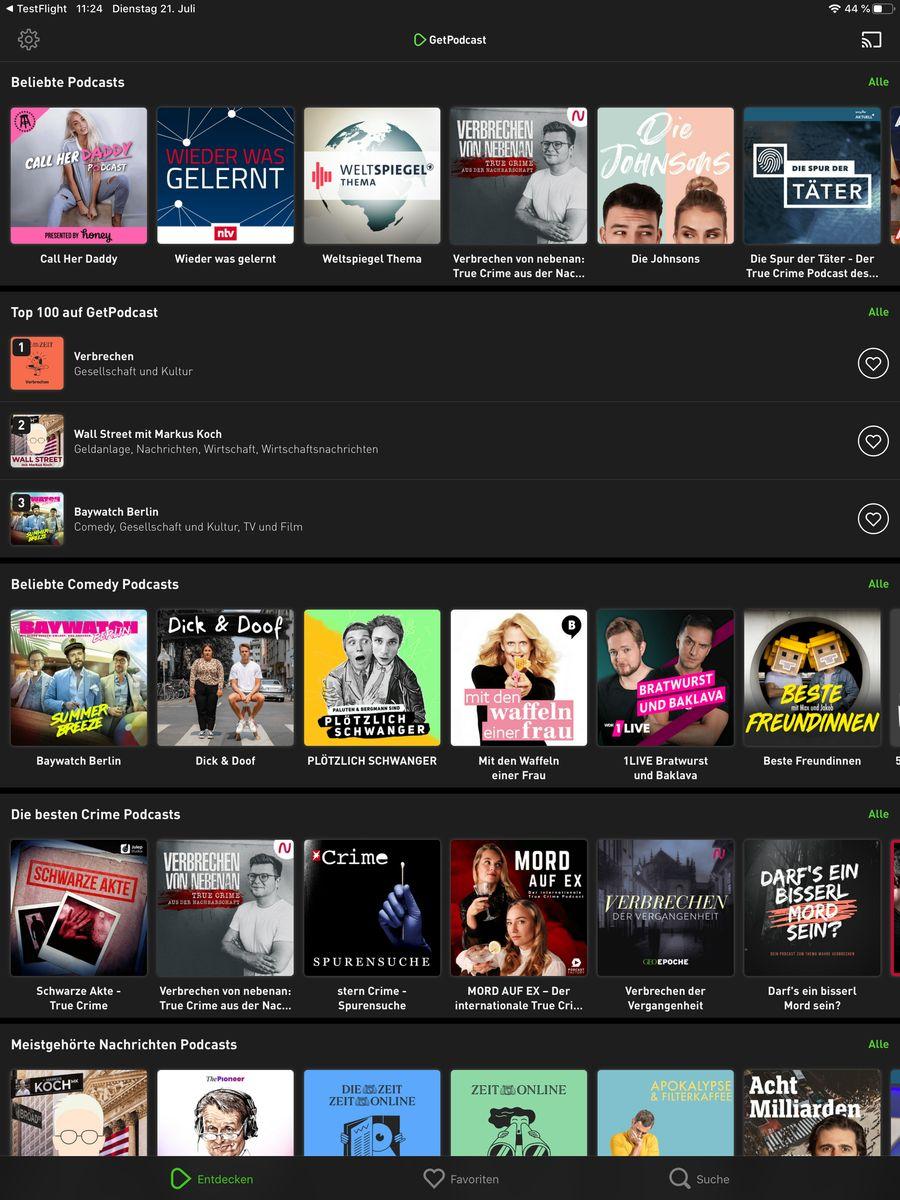Open rank 2 Wall Street thumbnail
900x1200 pixels.
37,441
